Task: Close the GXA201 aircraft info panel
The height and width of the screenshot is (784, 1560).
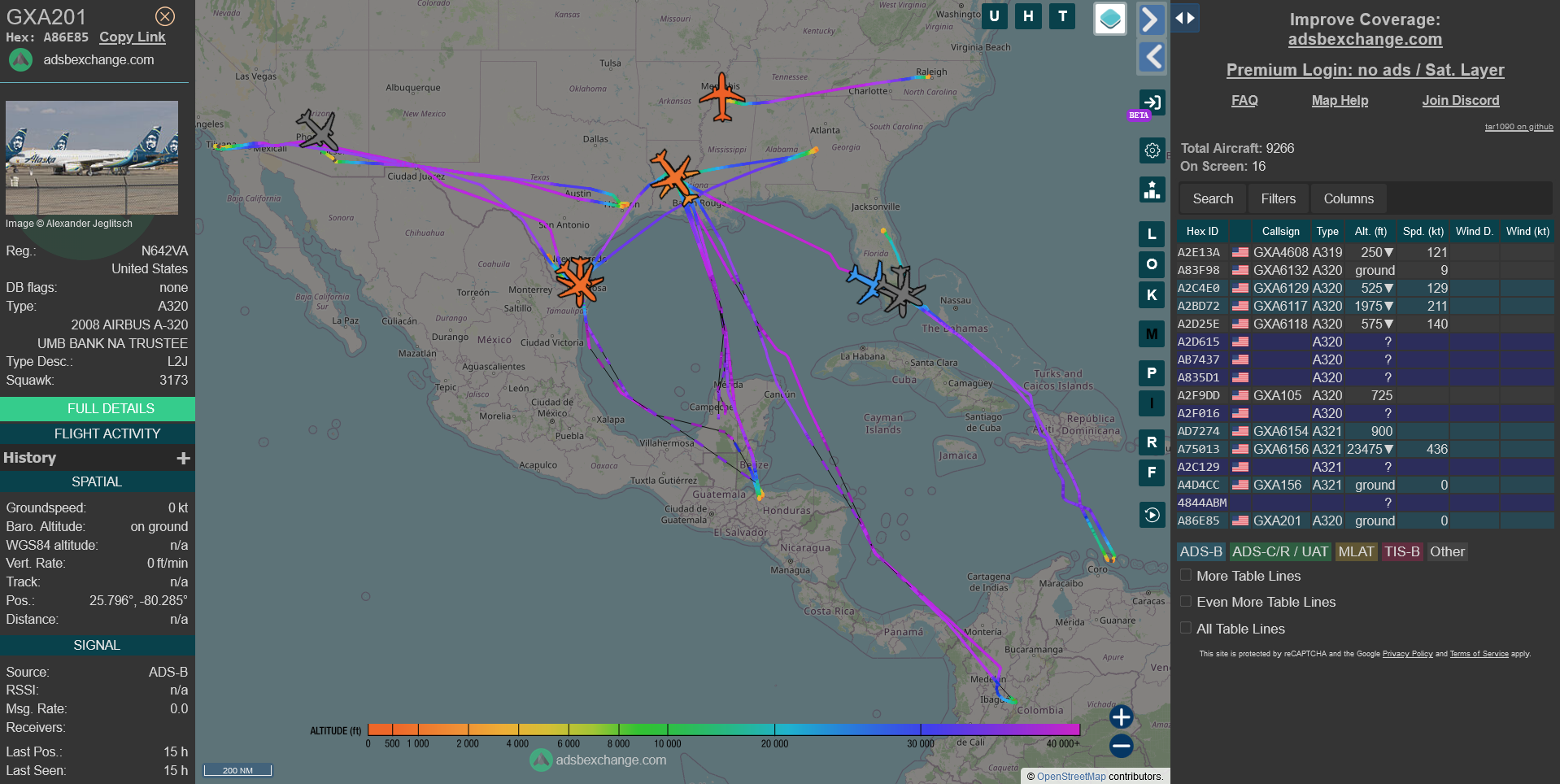Action: (165, 16)
